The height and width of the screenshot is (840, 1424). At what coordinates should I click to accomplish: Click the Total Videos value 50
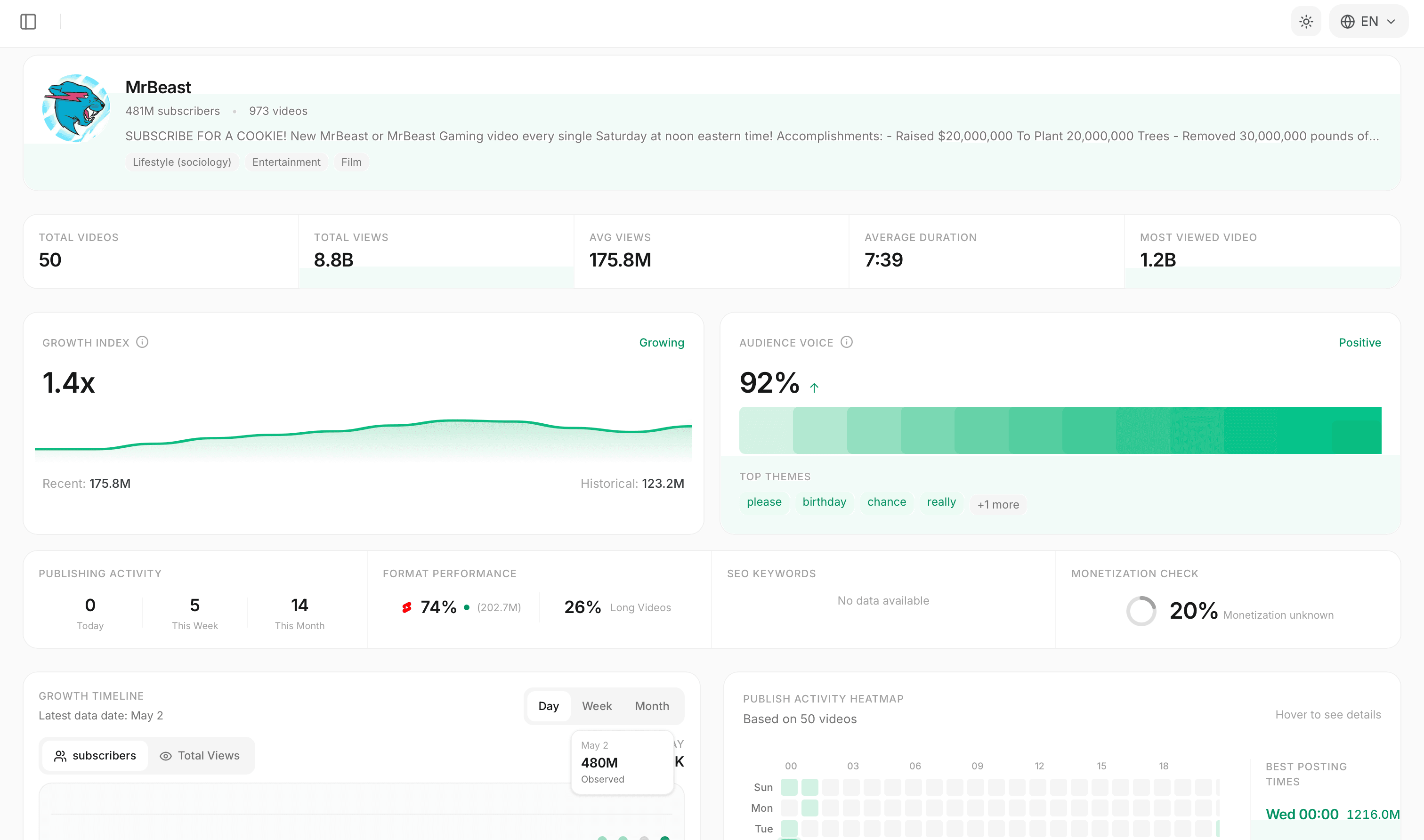tap(50, 260)
